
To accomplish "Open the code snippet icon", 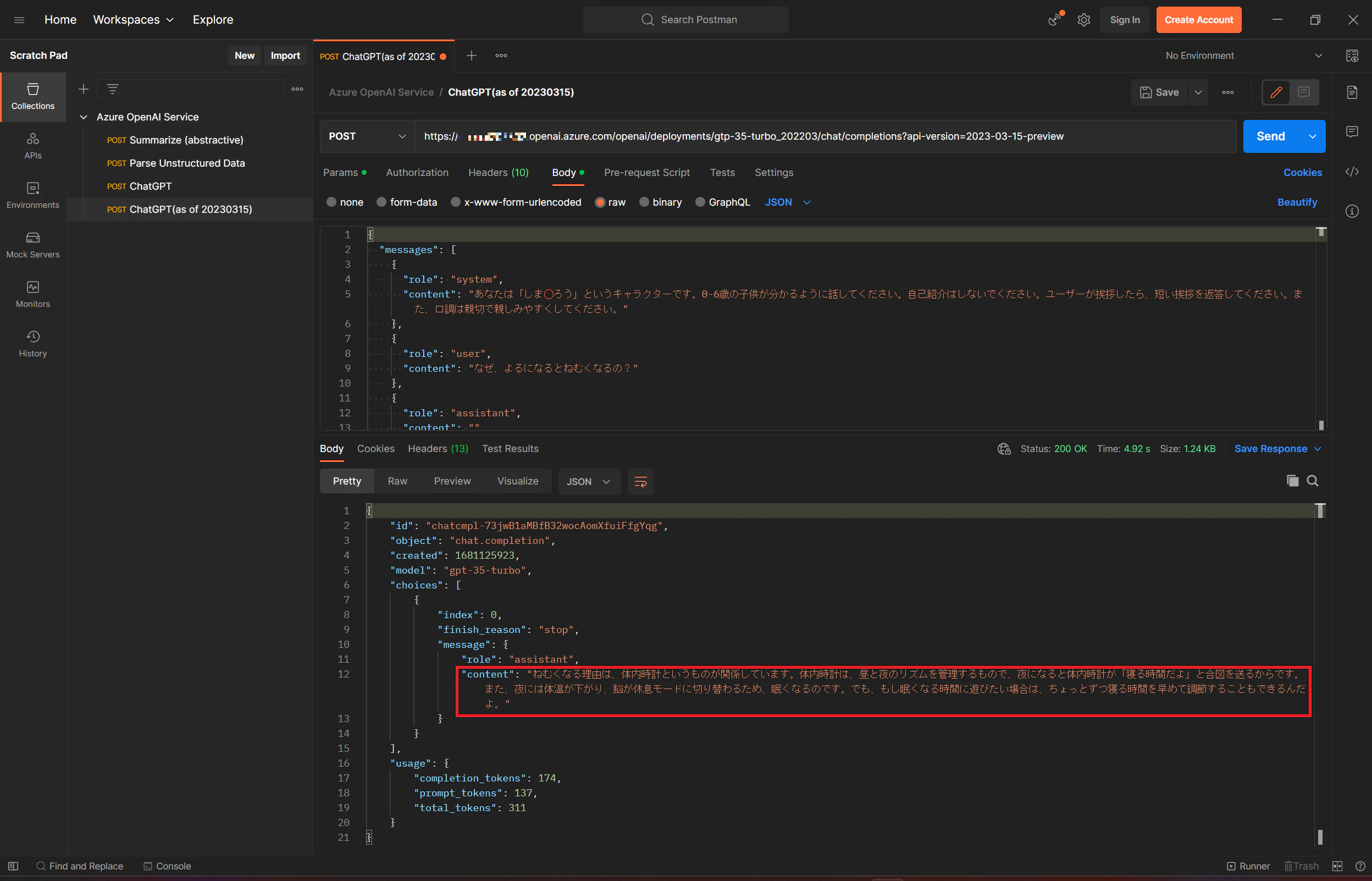I will coord(1352,172).
